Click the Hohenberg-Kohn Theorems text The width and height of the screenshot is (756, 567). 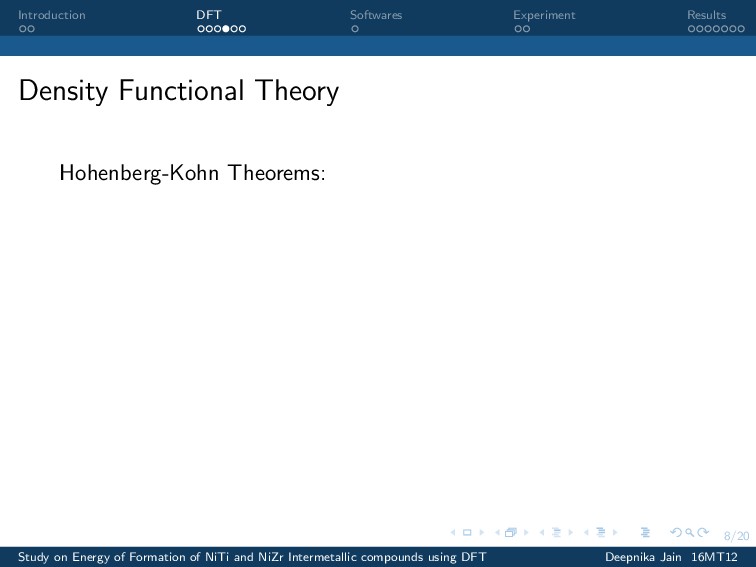pos(192,173)
